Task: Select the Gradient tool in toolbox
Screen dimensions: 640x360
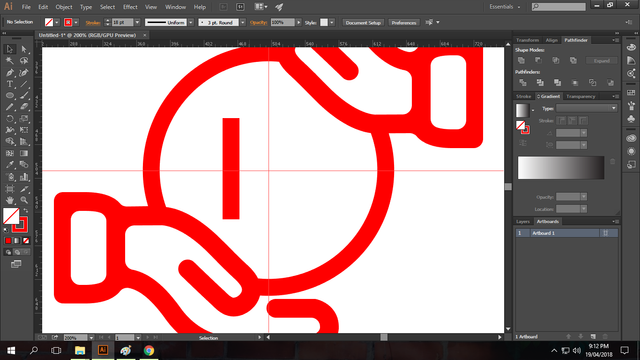Action: tap(24, 153)
